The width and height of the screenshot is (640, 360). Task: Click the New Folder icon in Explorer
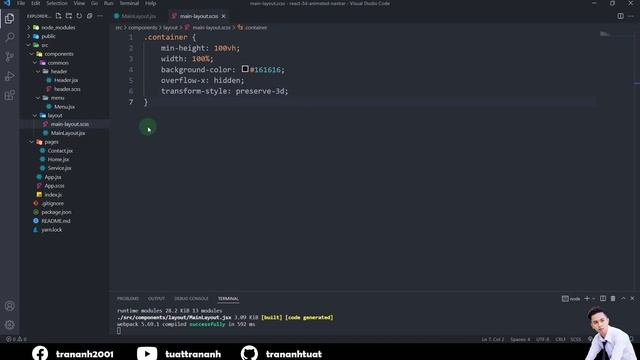click(x=69, y=16)
